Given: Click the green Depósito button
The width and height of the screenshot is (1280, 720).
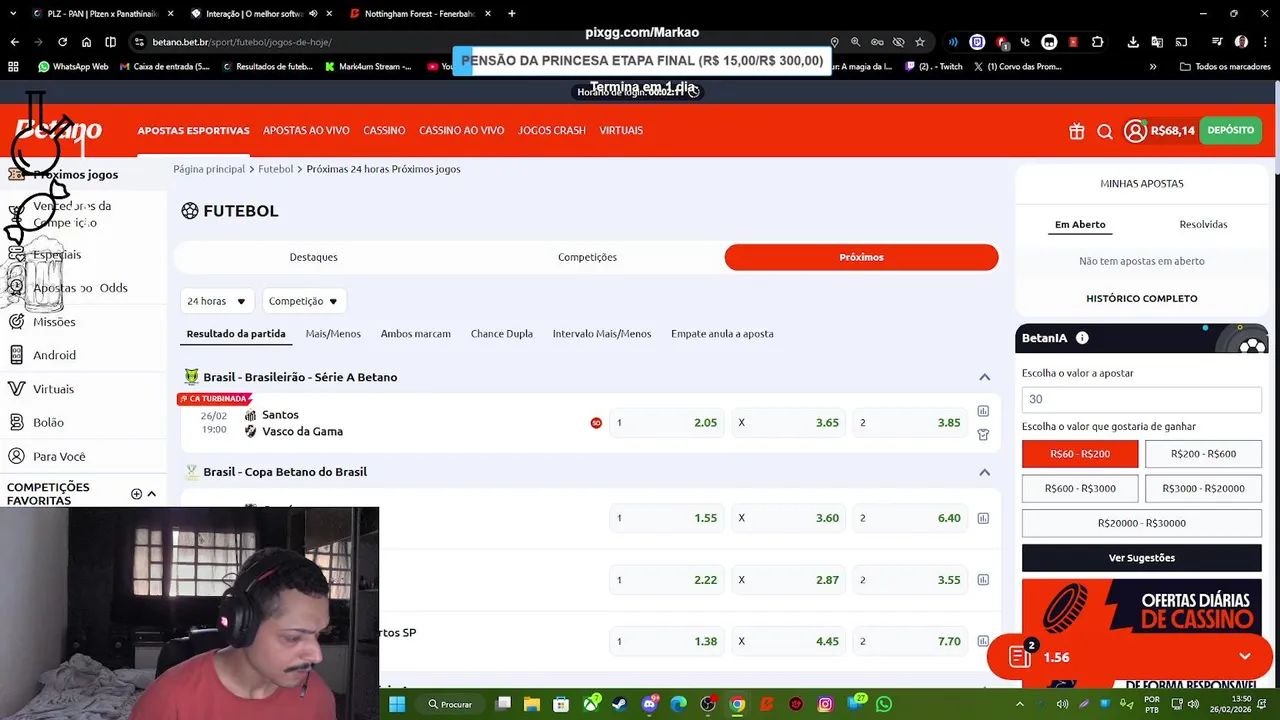Looking at the screenshot, I should [x=1230, y=131].
